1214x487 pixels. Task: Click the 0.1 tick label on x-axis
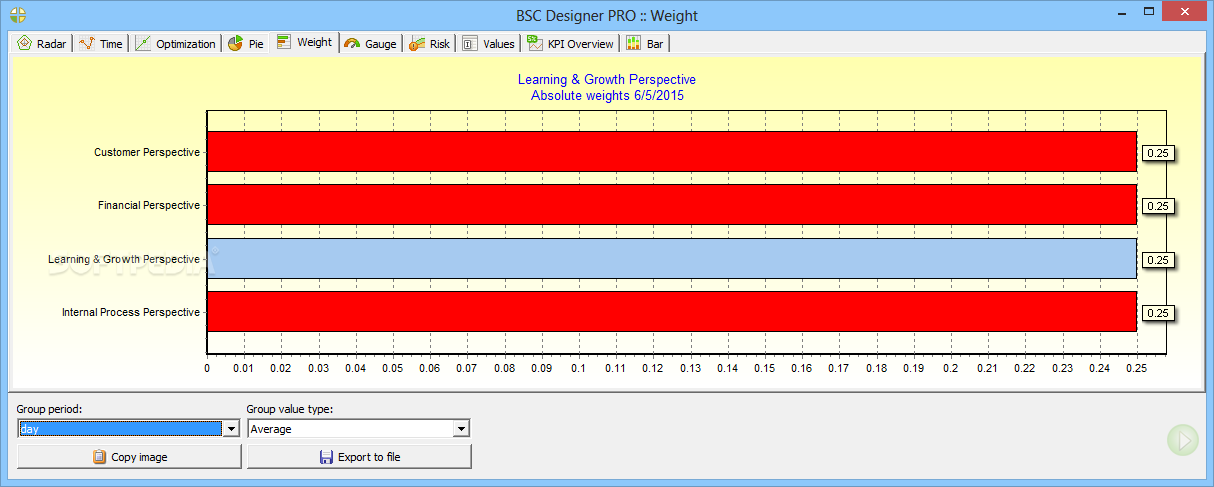[578, 368]
